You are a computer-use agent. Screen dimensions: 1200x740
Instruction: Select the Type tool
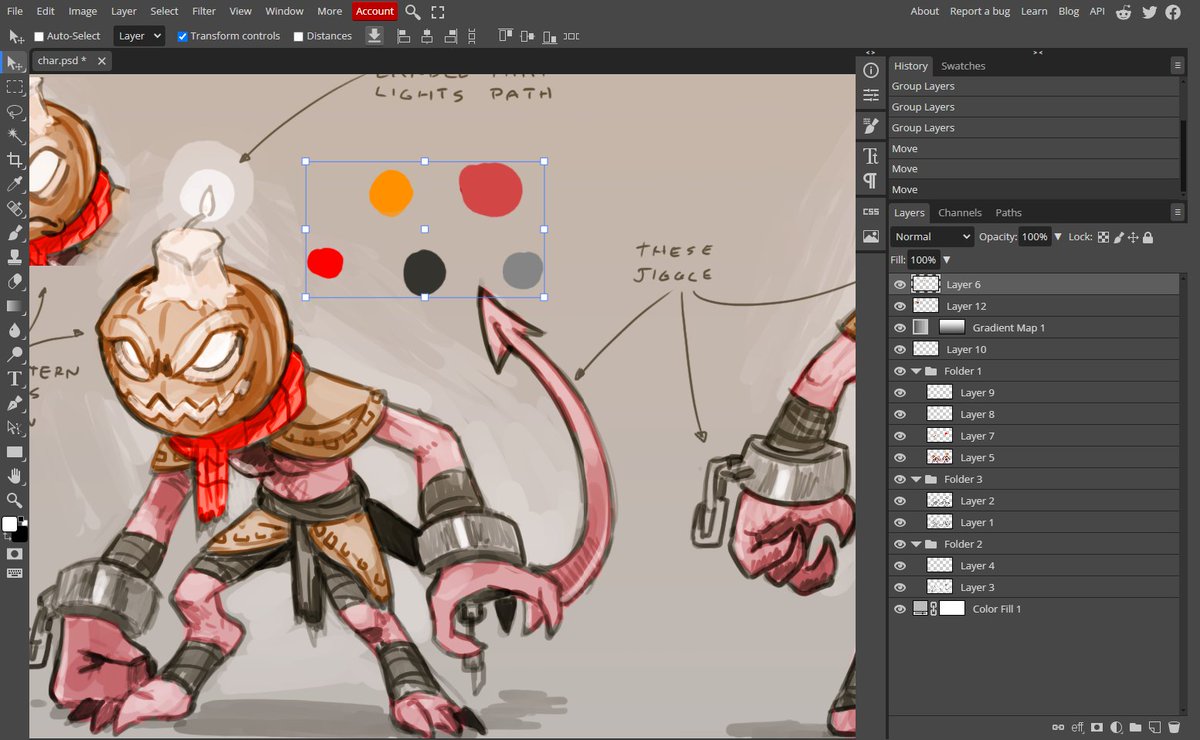pyautogui.click(x=15, y=379)
